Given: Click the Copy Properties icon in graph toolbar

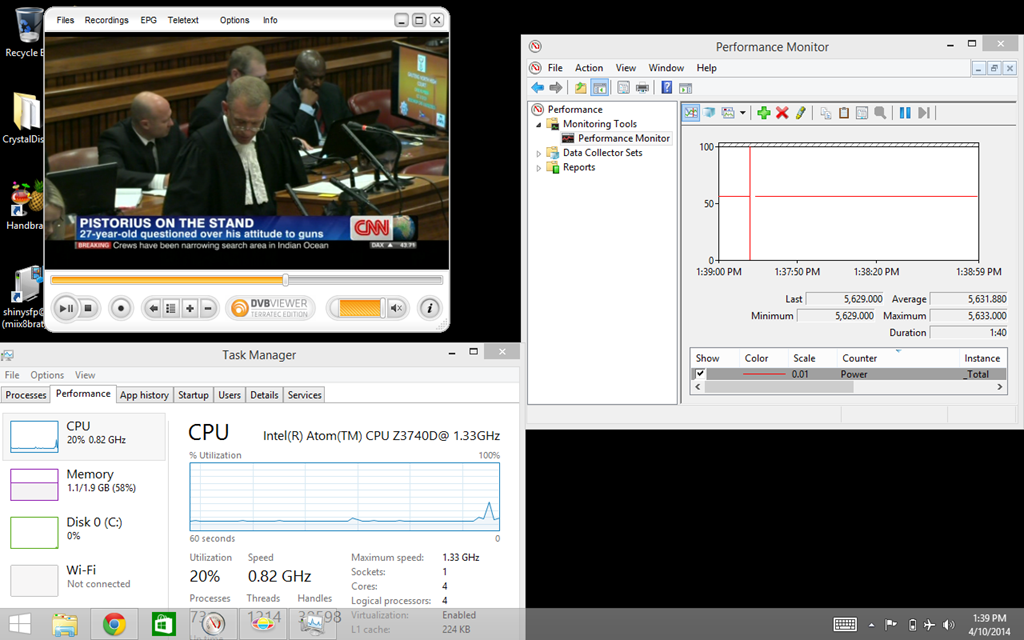Looking at the screenshot, I should [x=825, y=113].
